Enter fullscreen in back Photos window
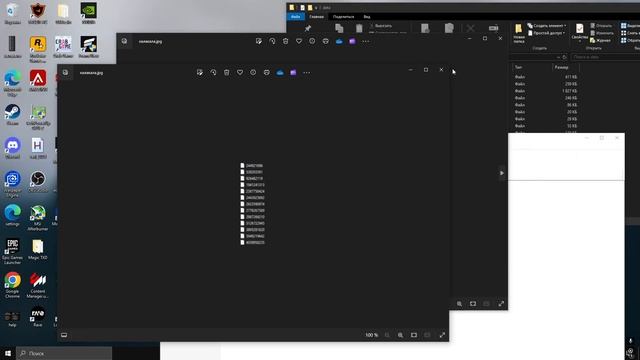The height and width of the screenshot is (360, 640). 501,304
